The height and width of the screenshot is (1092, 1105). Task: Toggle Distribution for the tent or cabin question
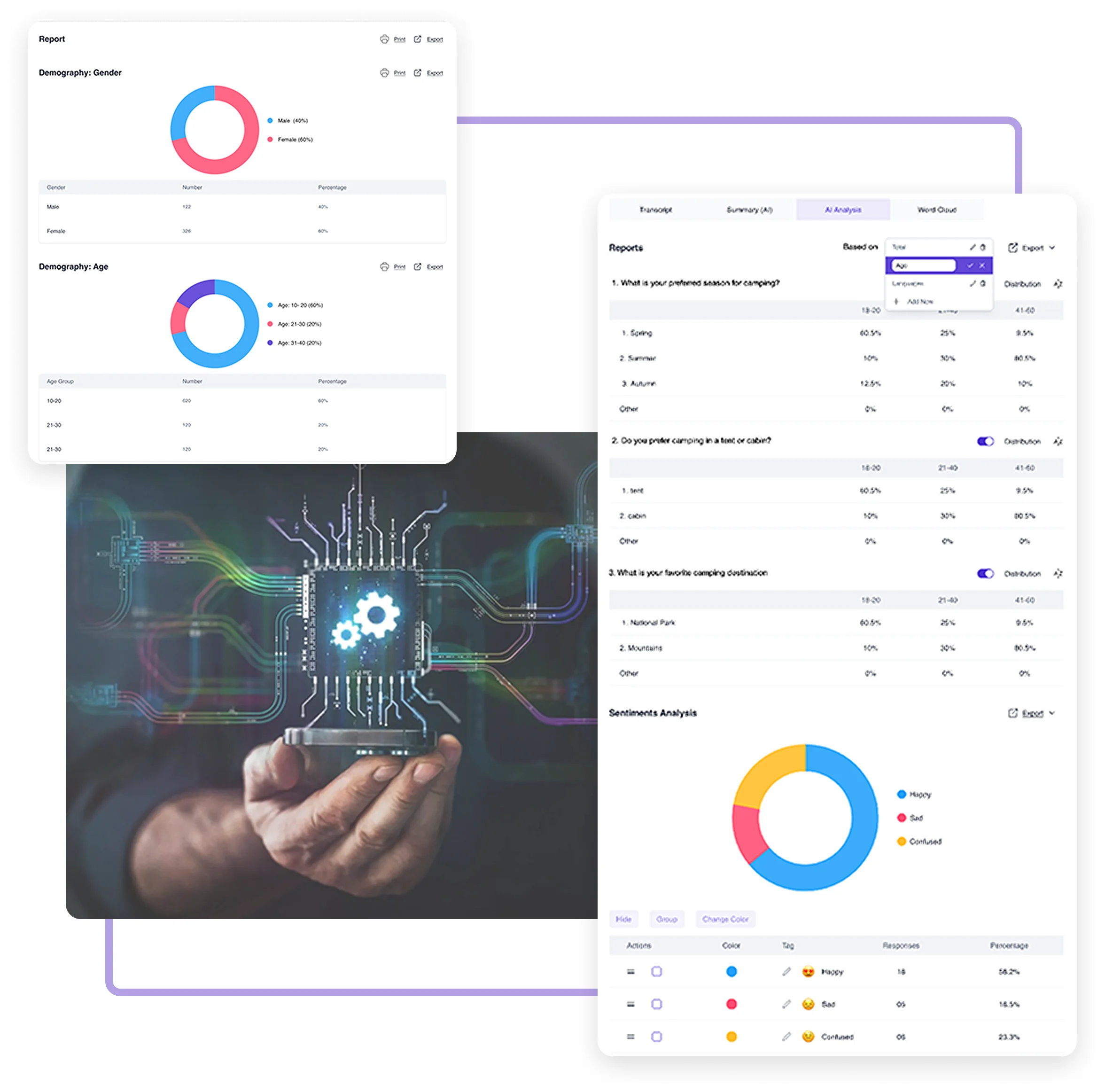(x=986, y=441)
